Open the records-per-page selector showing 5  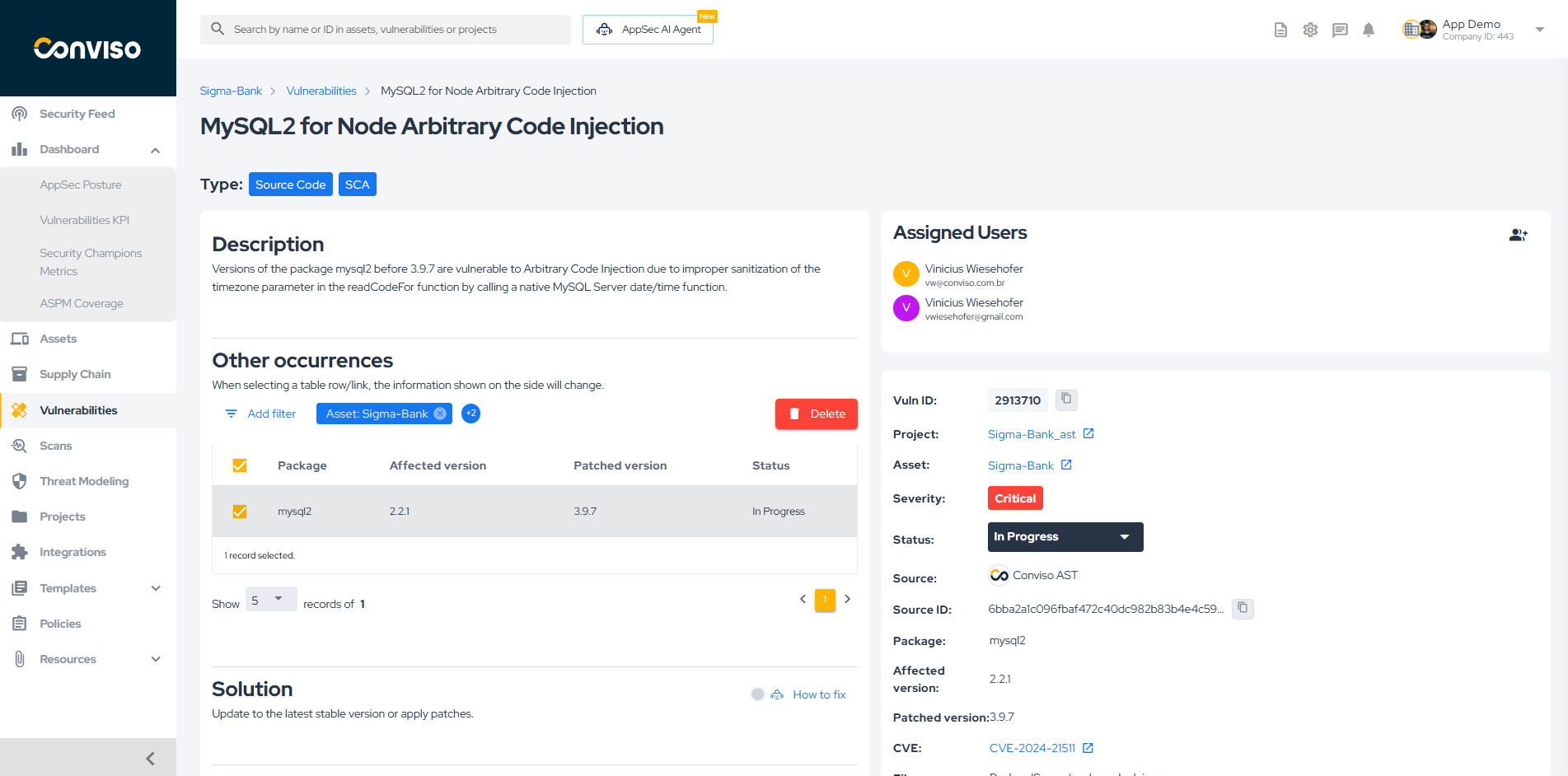click(x=270, y=599)
